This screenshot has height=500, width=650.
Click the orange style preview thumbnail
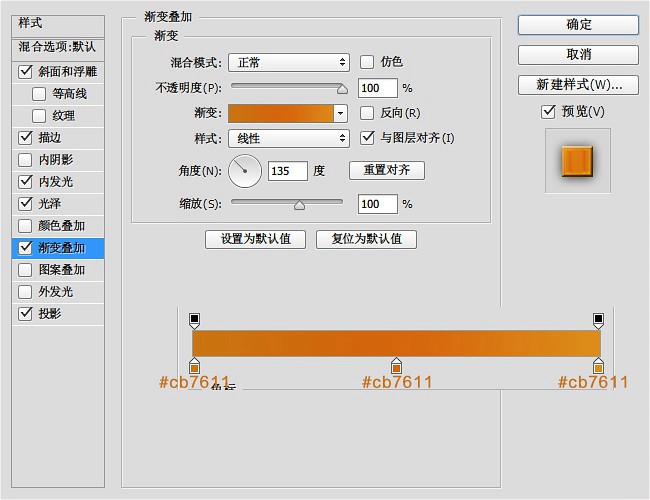577,161
